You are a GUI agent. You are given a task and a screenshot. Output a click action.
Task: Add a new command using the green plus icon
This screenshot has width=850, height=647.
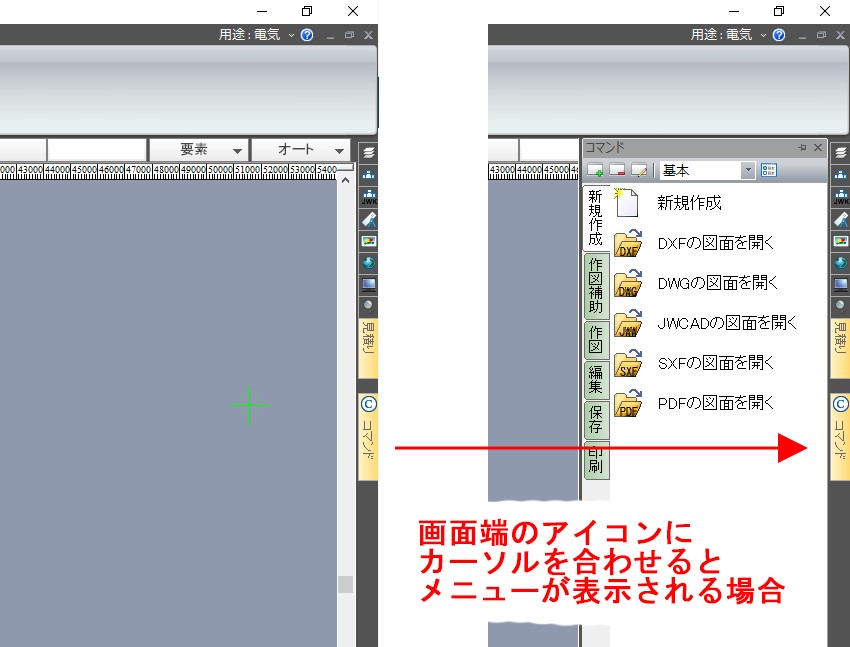tap(597, 169)
